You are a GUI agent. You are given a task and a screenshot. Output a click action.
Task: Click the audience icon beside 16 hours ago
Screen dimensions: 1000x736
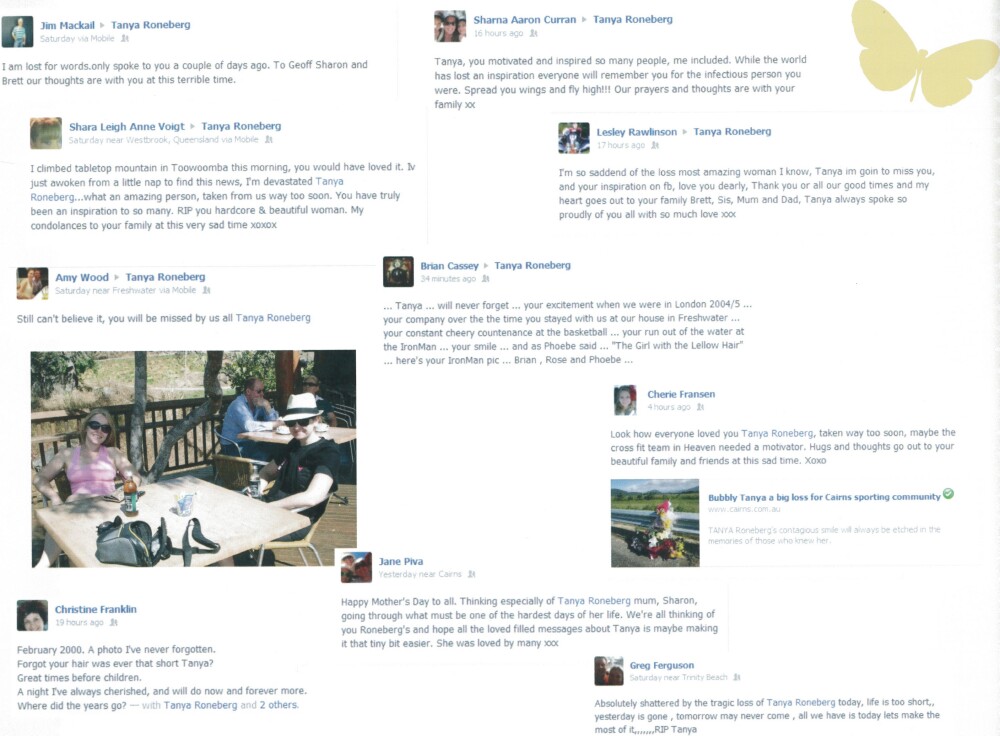[534, 33]
